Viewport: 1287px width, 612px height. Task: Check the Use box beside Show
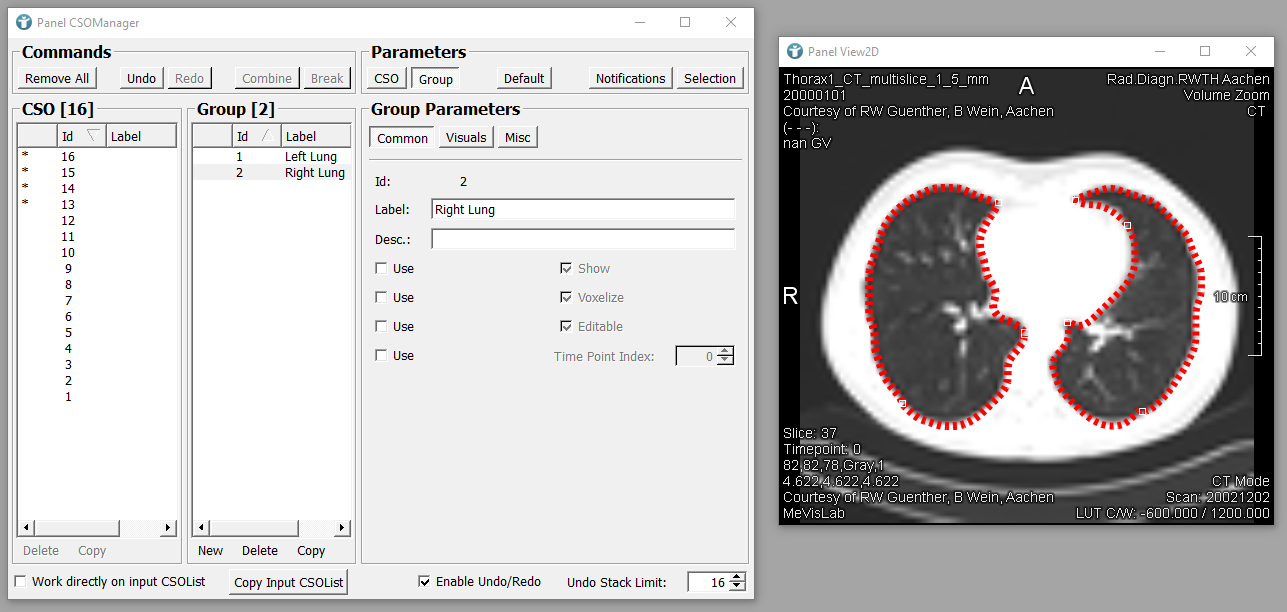point(381,268)
